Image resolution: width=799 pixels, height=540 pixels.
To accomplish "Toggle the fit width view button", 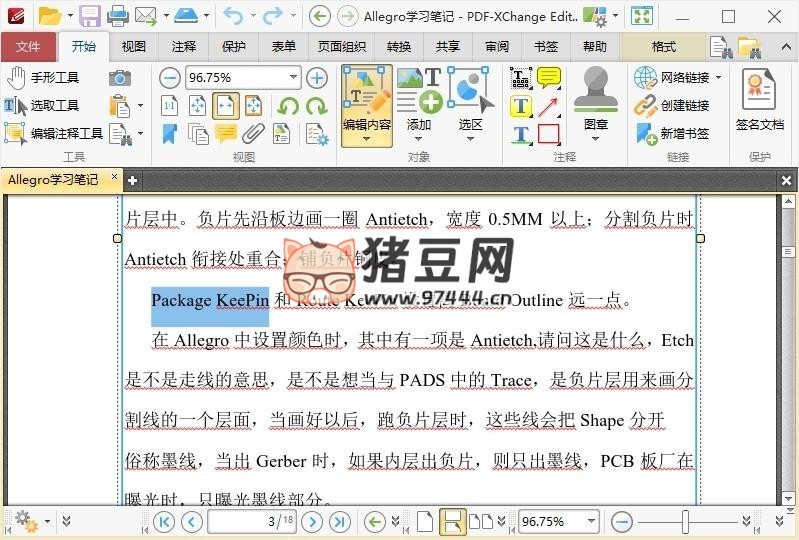I will 226,106.
